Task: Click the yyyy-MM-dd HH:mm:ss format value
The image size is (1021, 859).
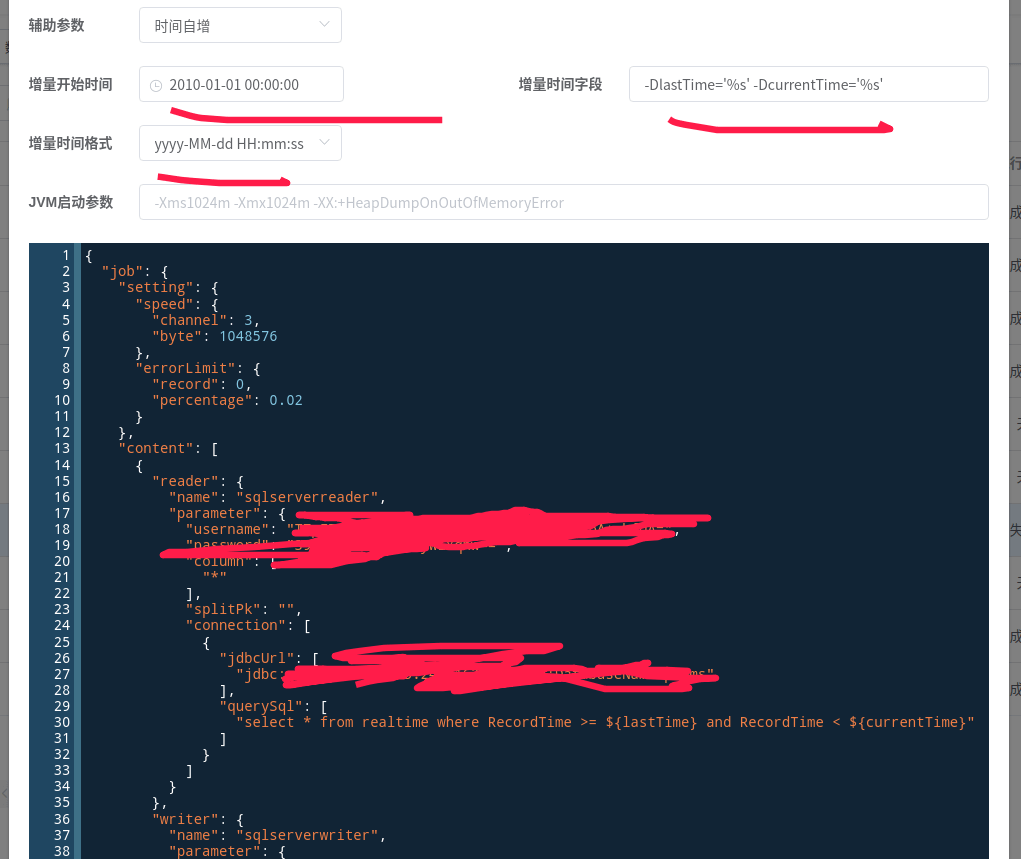Action: click(229, 144)
